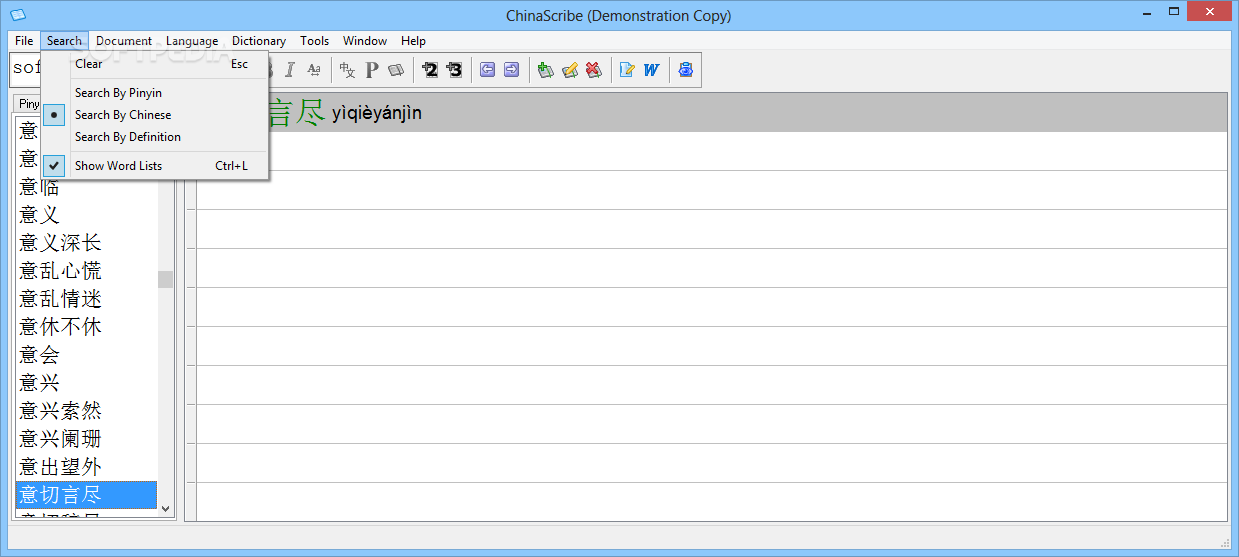Select word 意义 in list

coord(86,215)
